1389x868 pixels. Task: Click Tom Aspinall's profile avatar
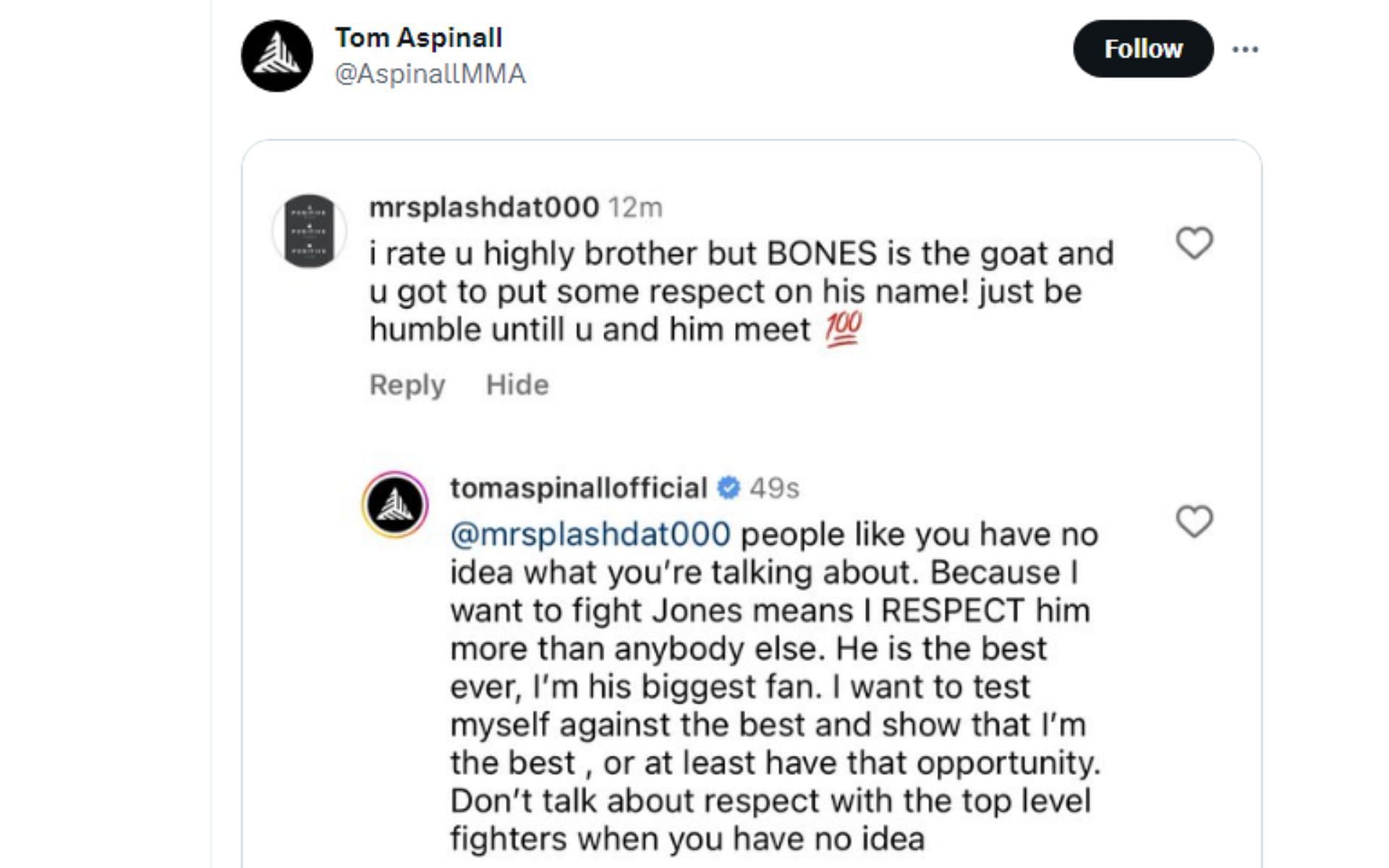(277, 56)
